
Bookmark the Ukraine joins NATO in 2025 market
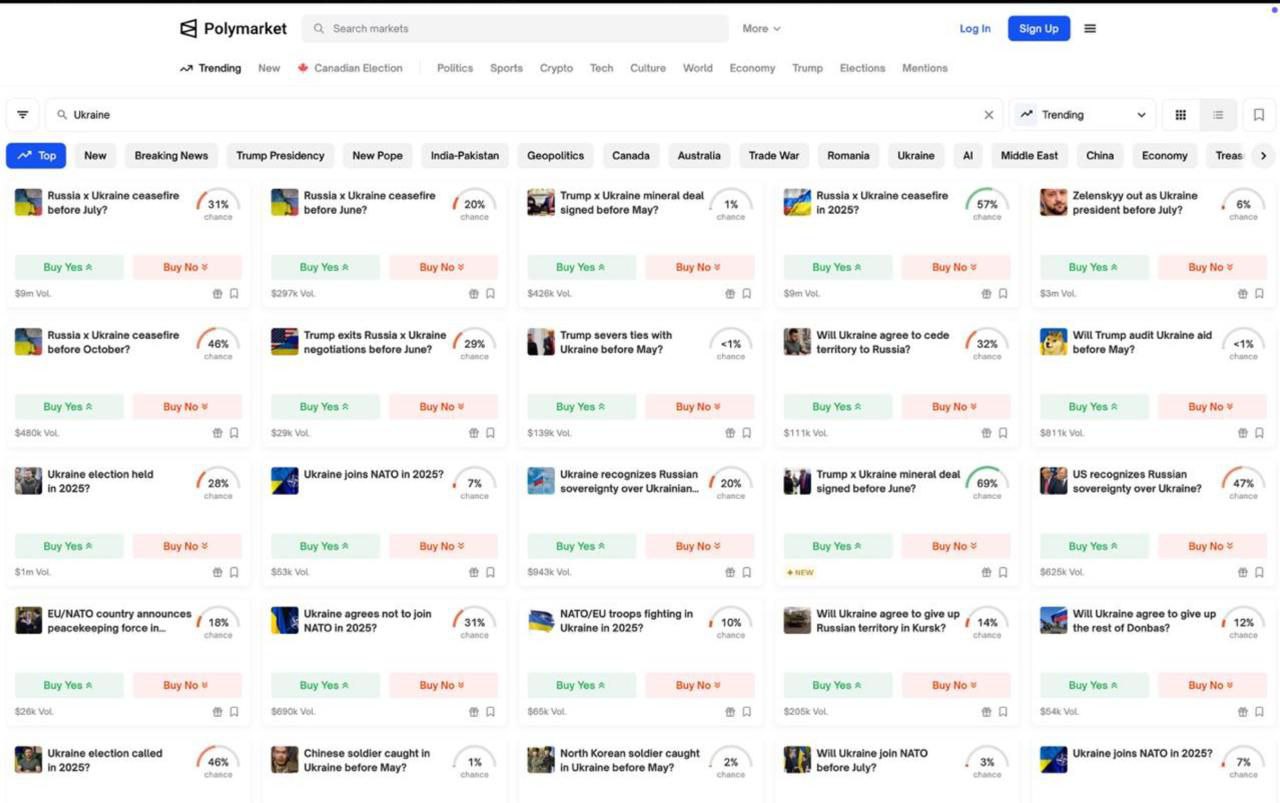point(490,573)
